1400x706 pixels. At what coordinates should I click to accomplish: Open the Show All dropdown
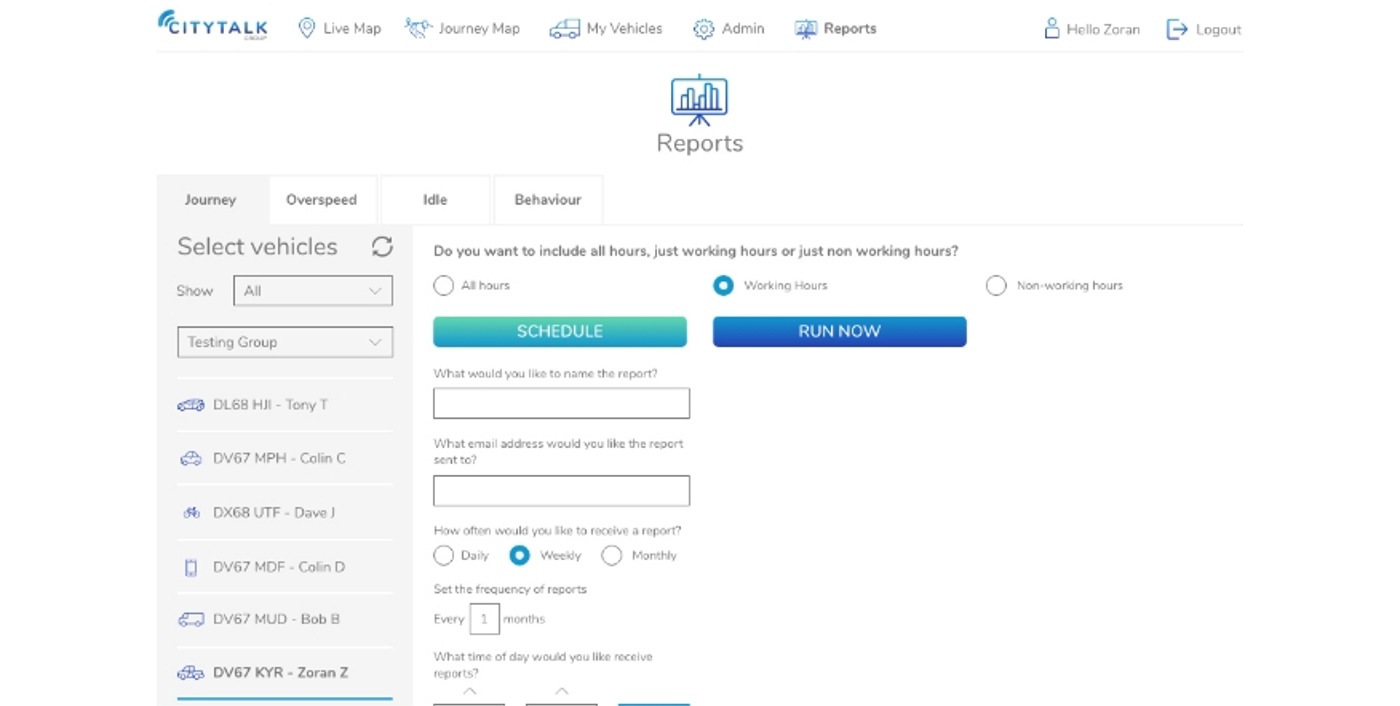[313, 291]
